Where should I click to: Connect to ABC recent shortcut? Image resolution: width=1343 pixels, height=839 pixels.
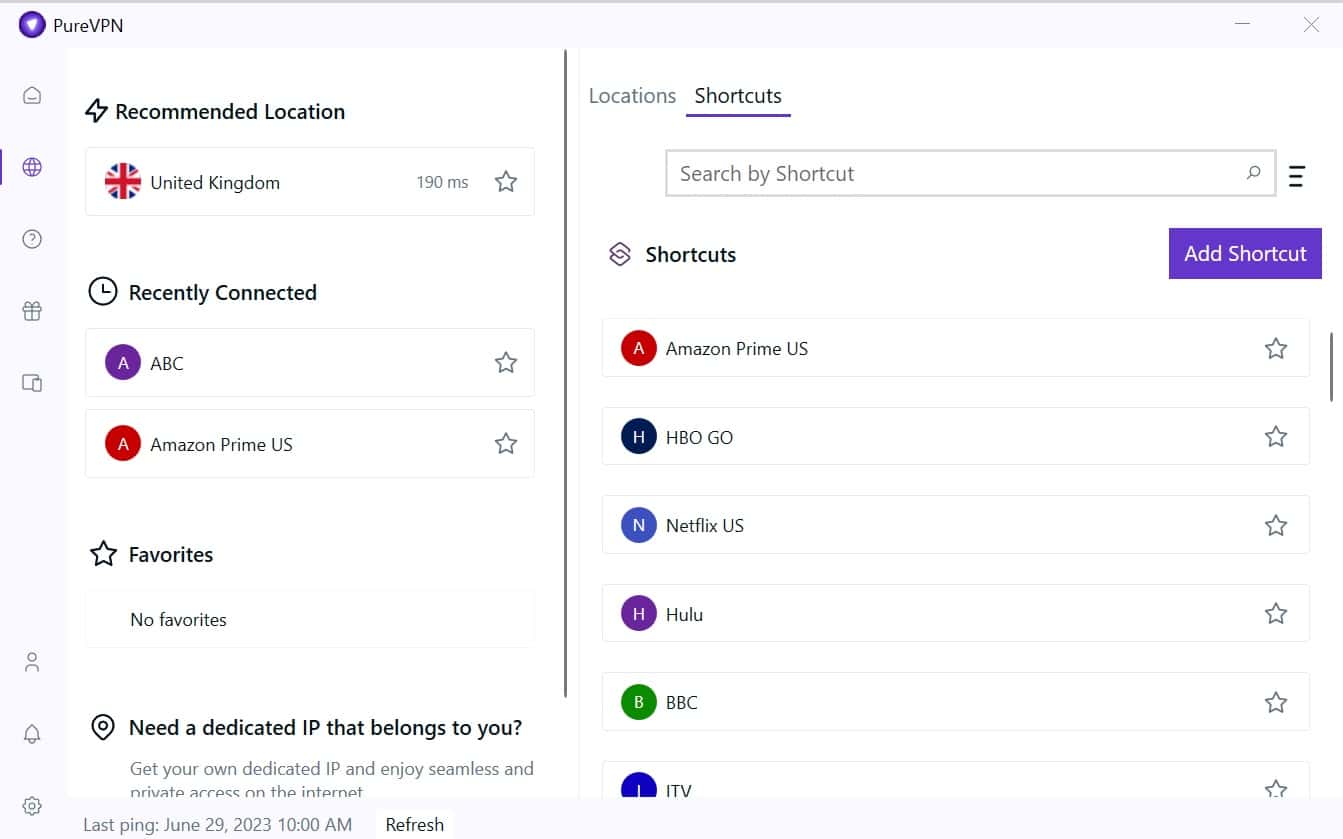[310, 363]
